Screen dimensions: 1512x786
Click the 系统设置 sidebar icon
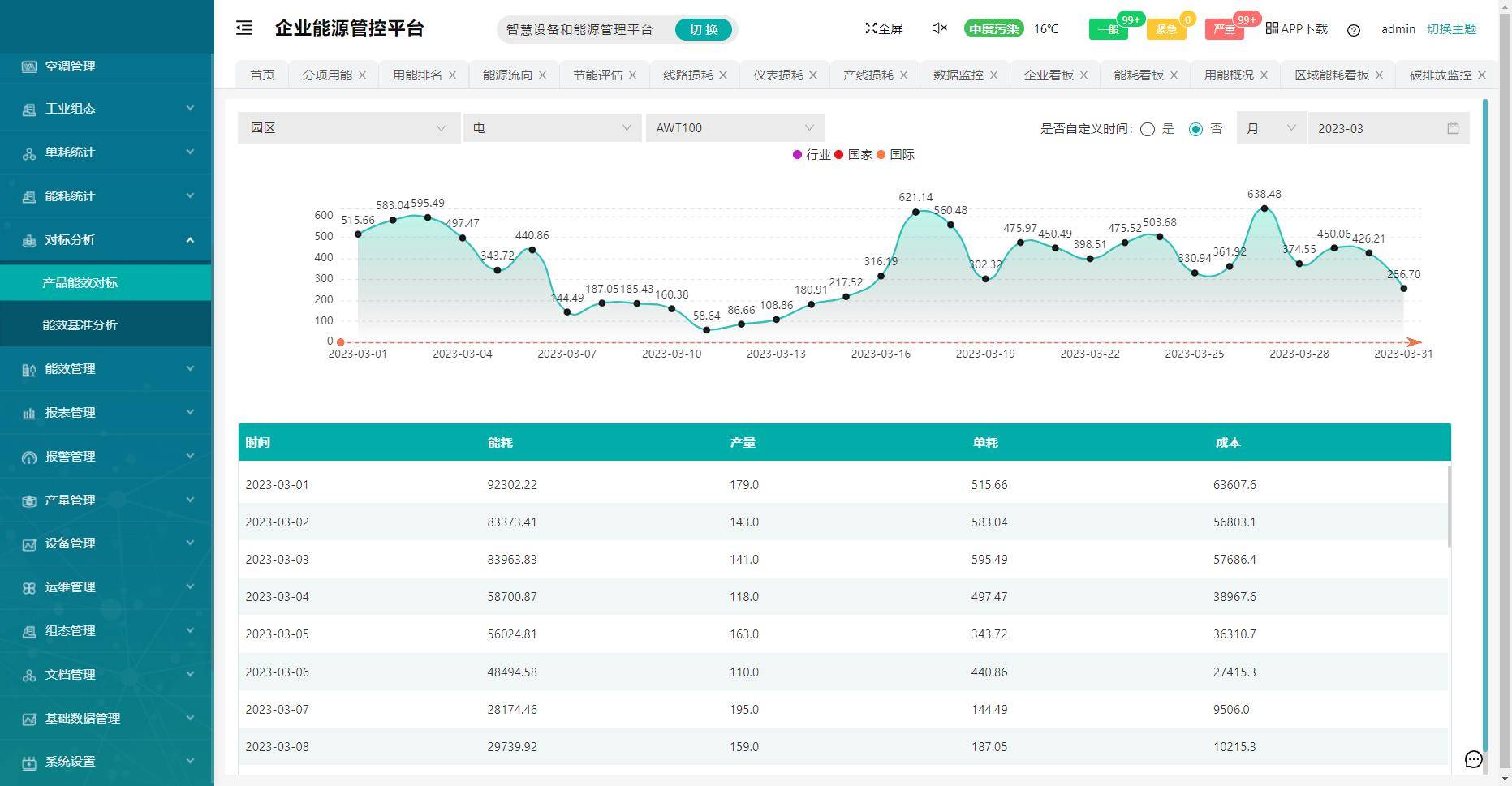click(x=29, y=762)
